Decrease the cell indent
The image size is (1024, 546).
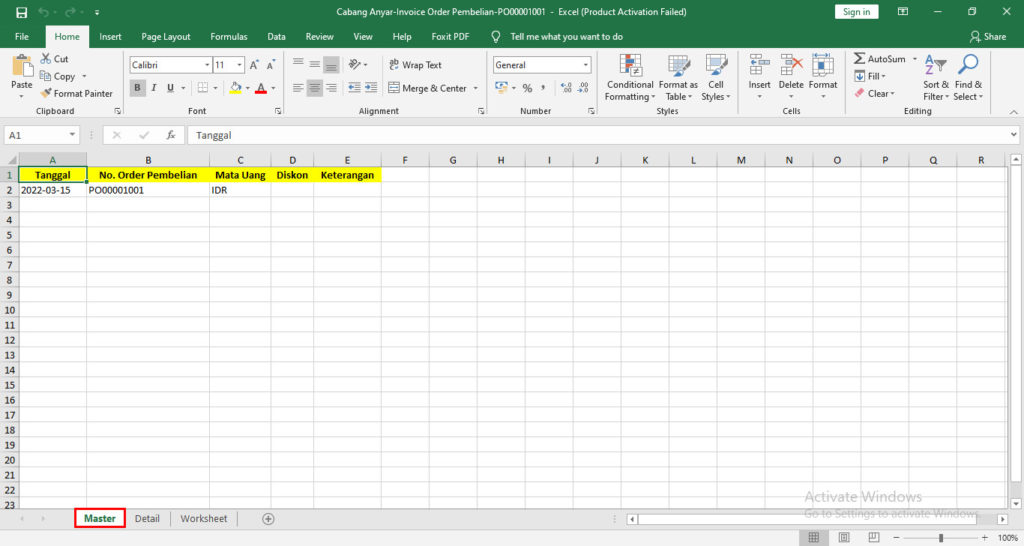354,88
